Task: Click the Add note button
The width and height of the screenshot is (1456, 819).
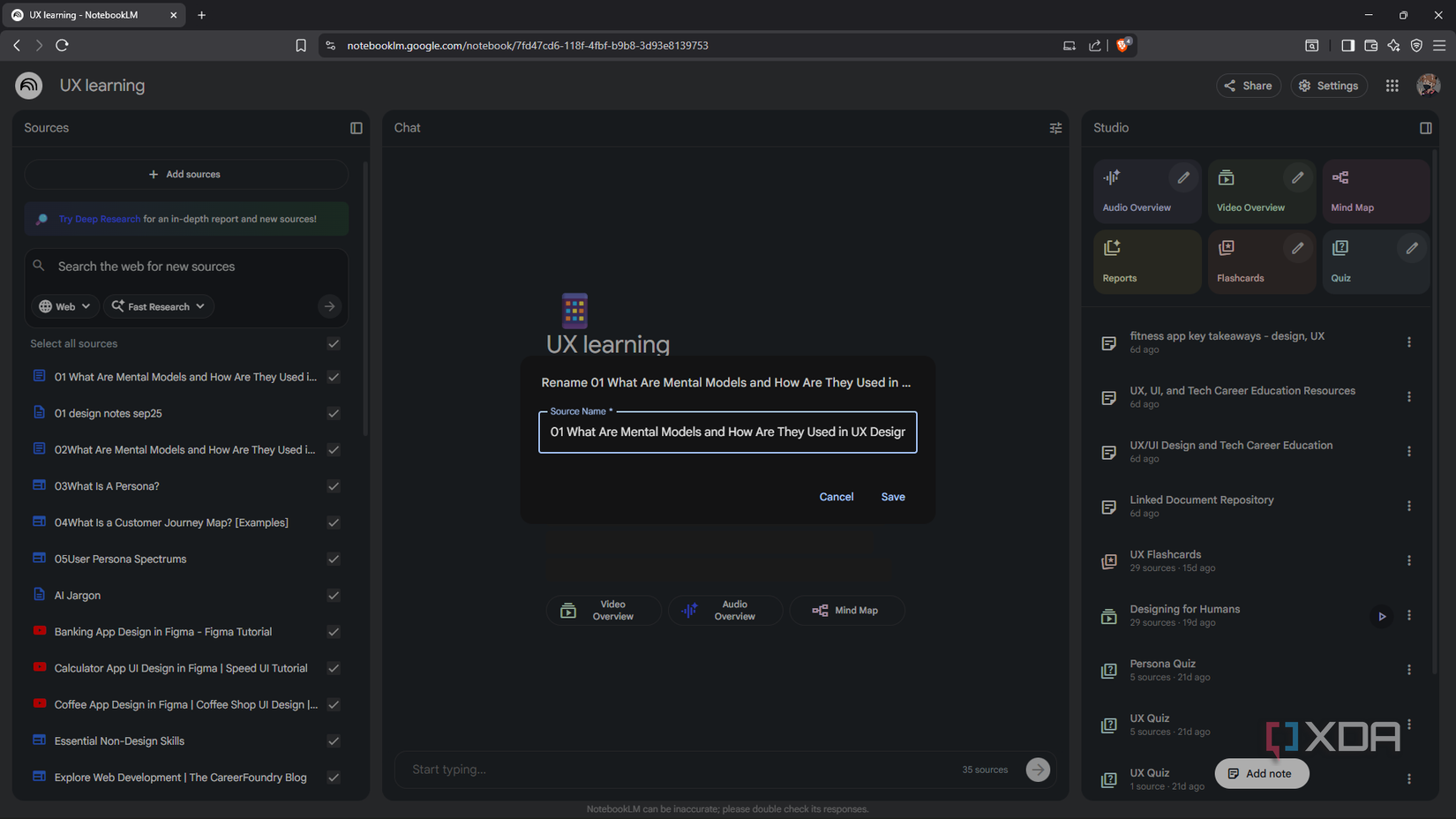Action: point(1262,774)
